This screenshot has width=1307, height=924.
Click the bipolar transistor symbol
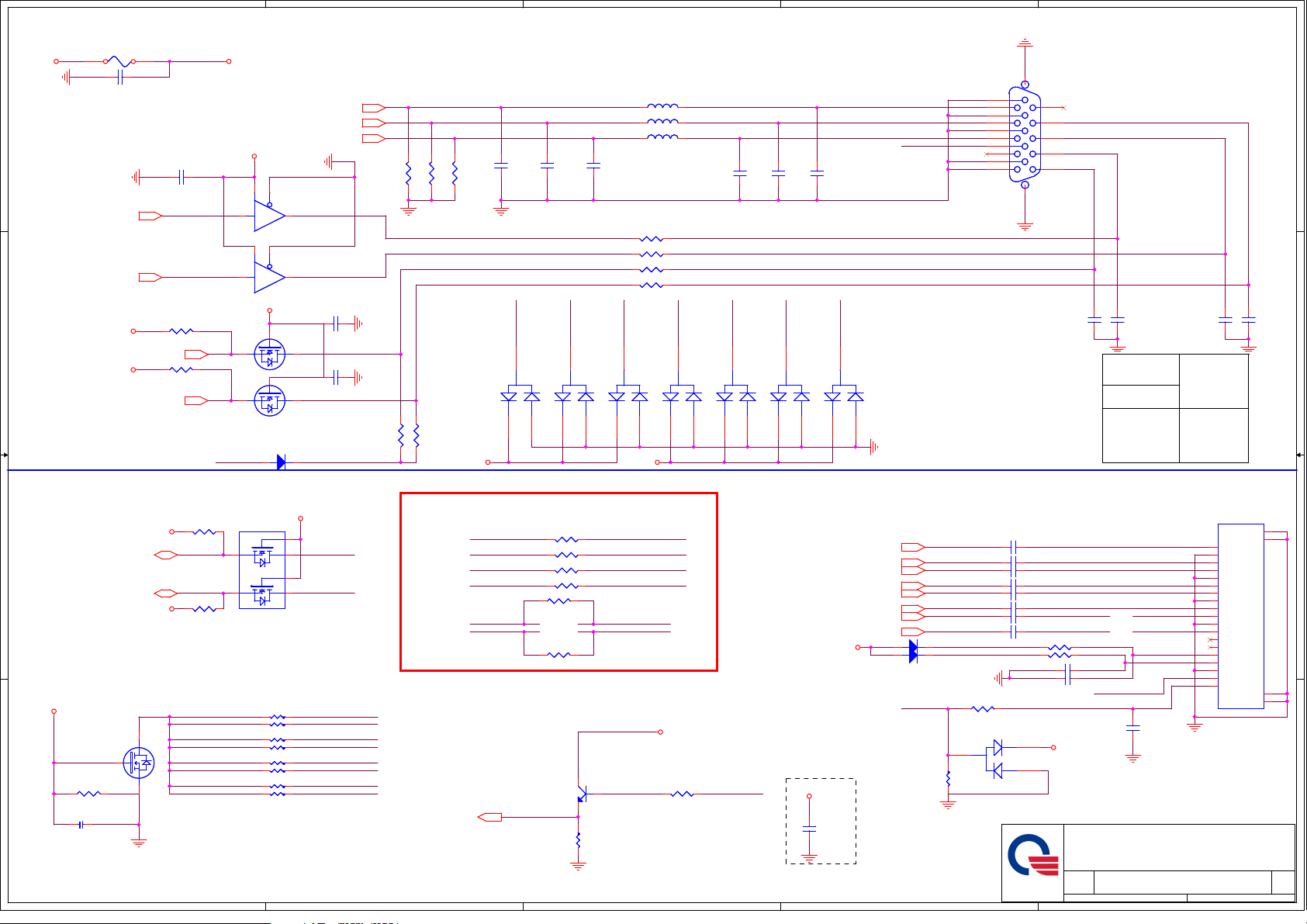[582, 795]
